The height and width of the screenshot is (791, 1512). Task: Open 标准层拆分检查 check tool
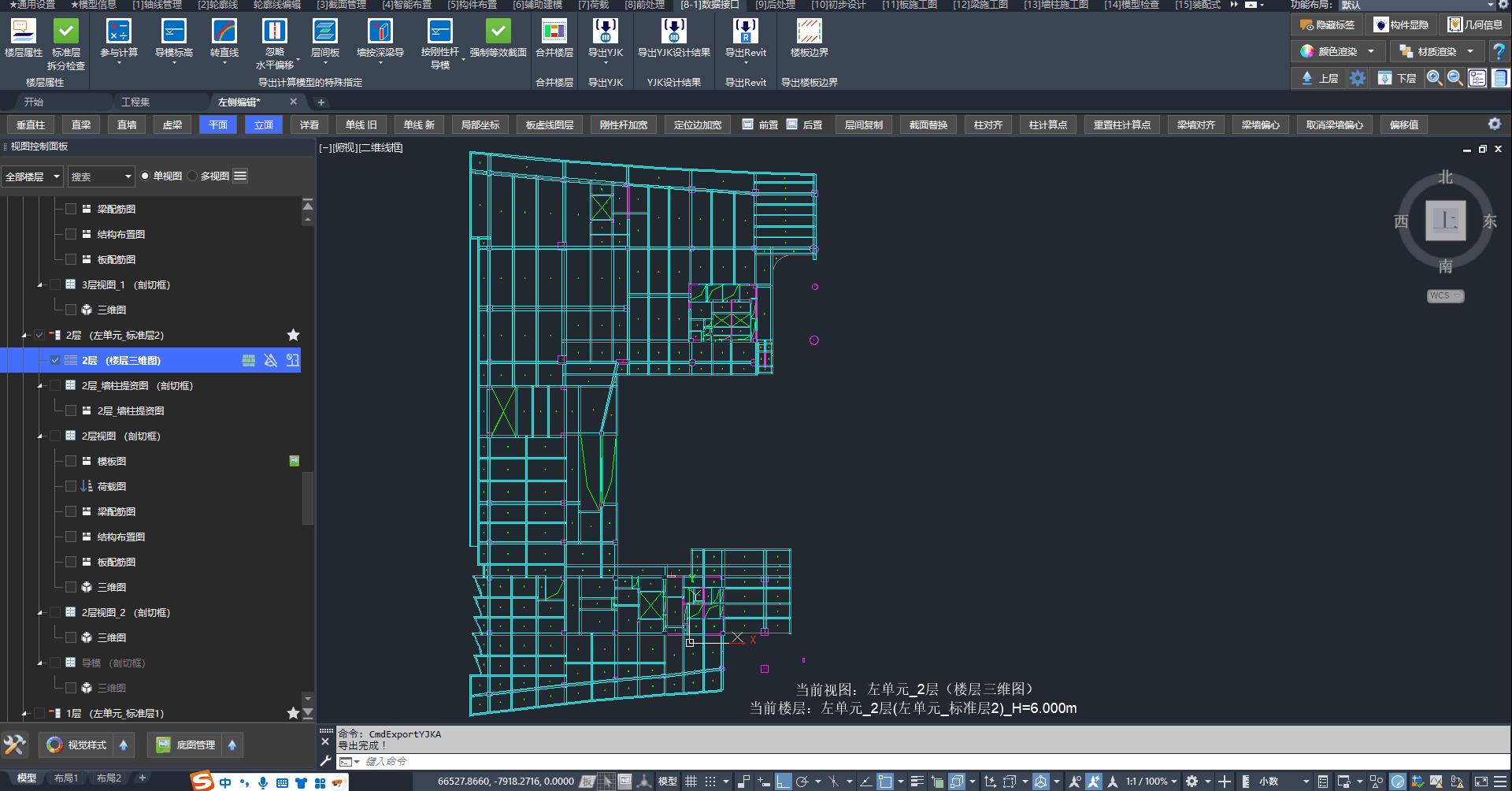66,32
